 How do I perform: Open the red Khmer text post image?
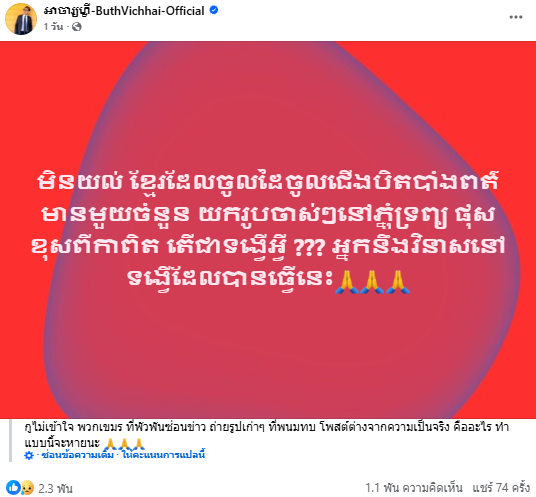coord(268,230)
